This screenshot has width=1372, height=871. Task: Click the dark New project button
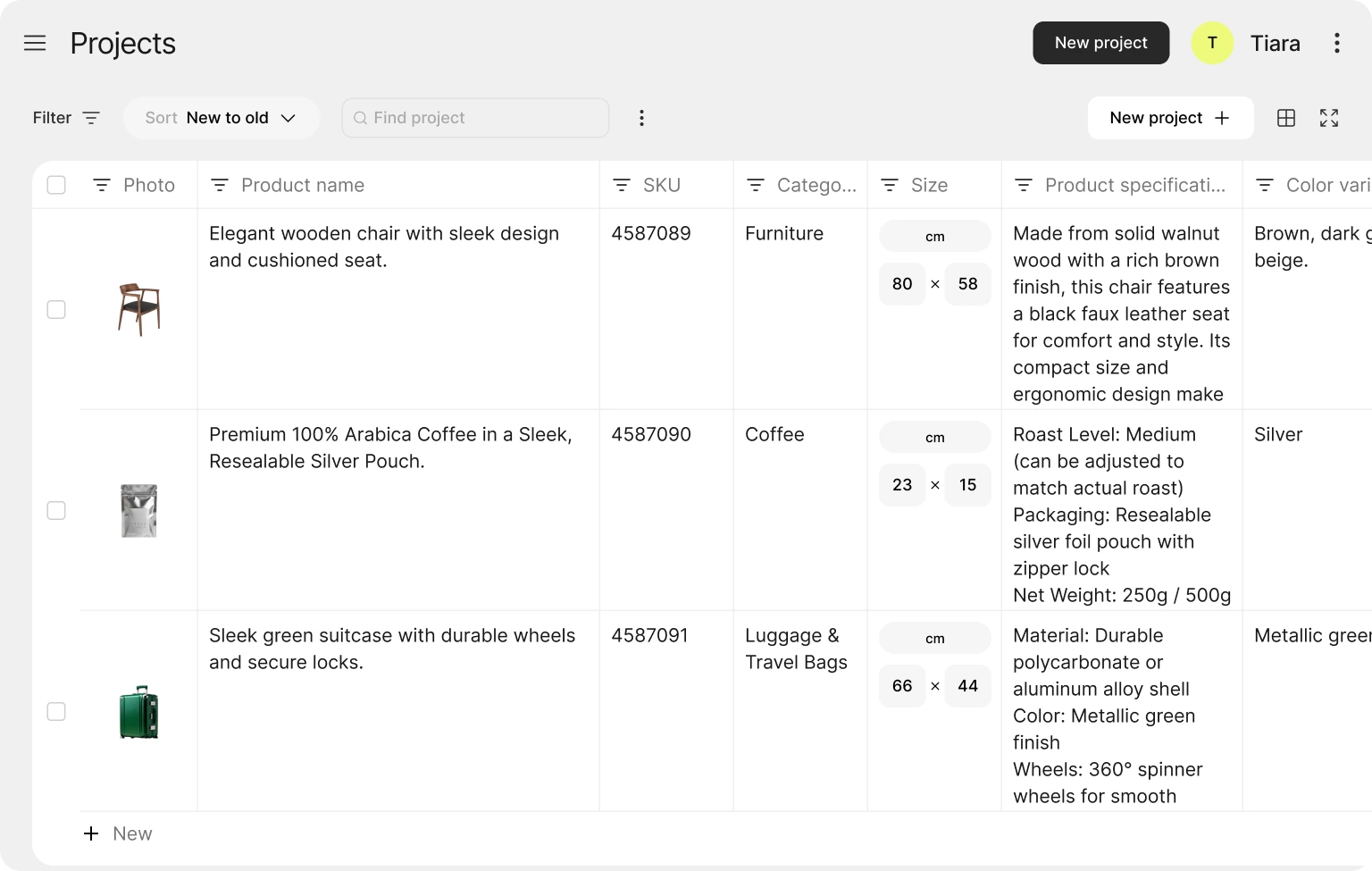tap(1100, 43)
